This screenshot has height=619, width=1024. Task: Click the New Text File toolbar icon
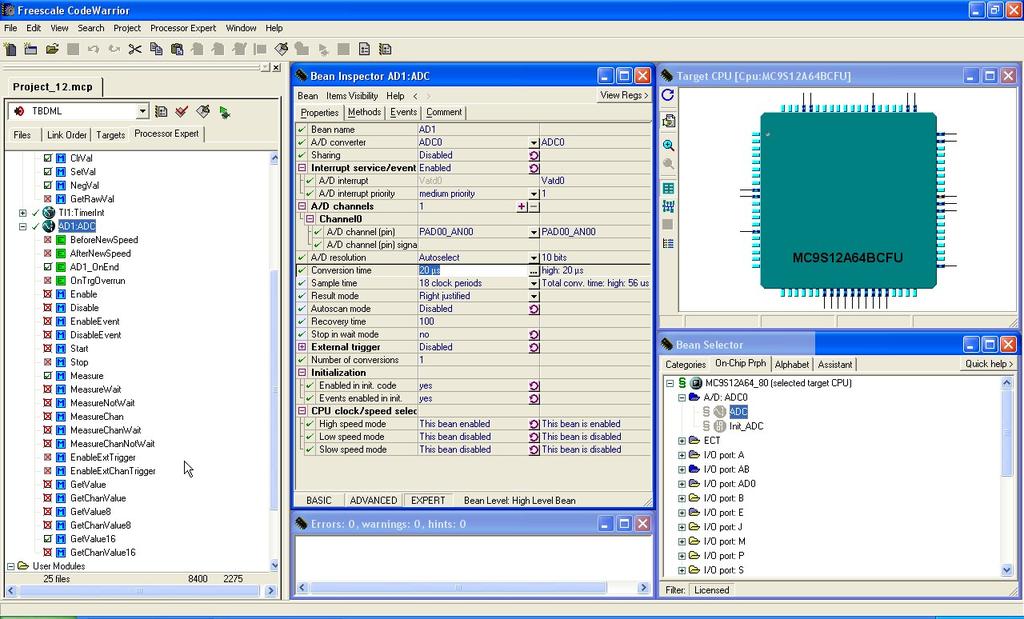[x=10, y=49]
